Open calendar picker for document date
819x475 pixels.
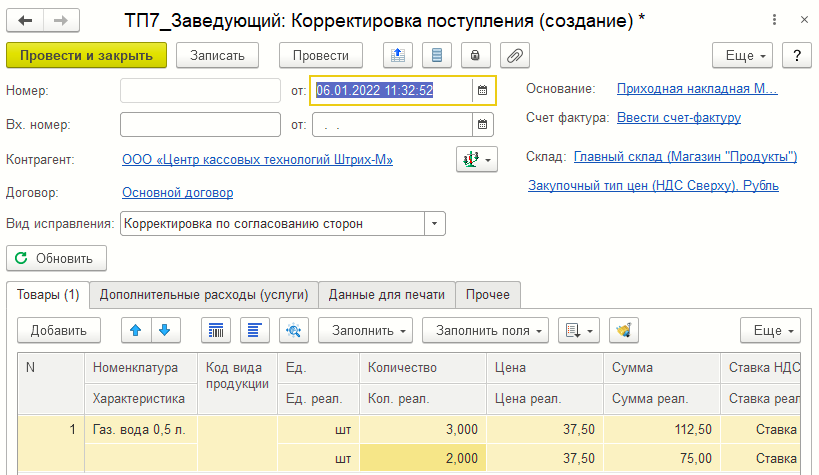(x=482, y=90)
